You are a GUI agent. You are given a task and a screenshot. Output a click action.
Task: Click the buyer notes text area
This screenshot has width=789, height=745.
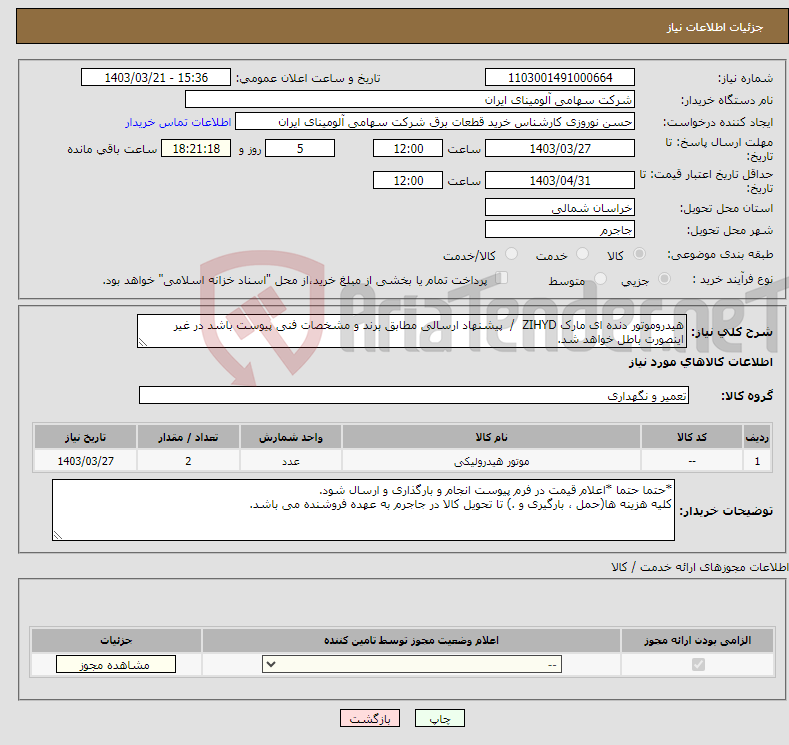pos(363,510)
